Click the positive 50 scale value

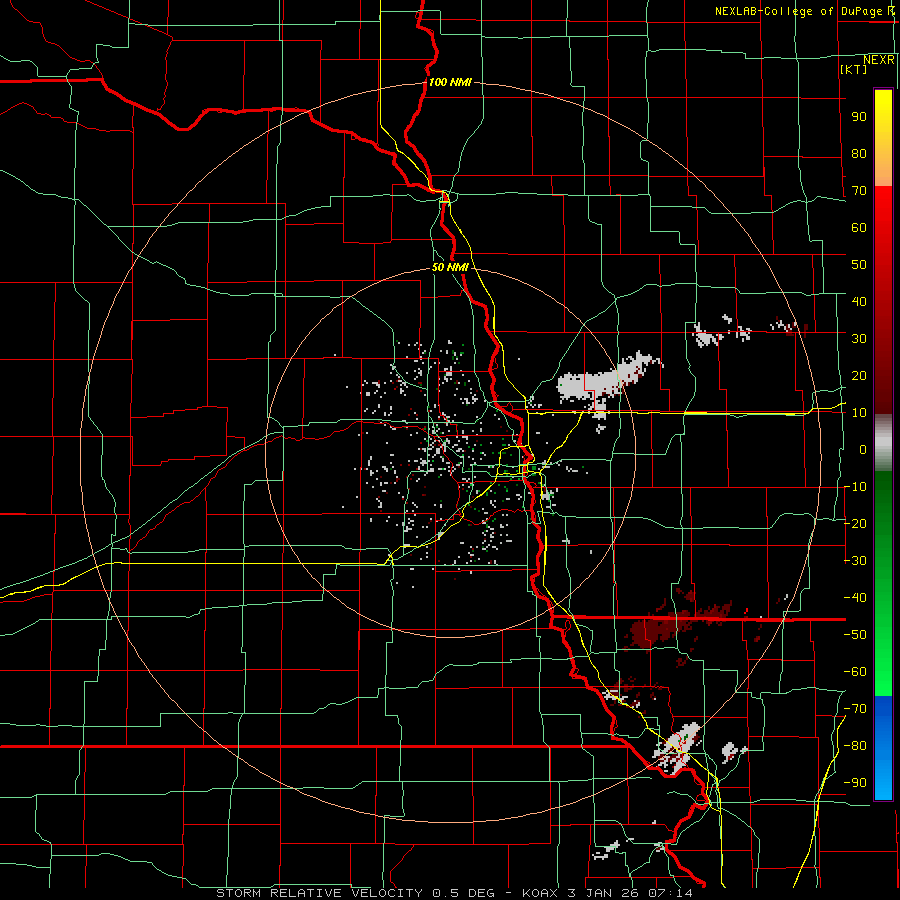(859, 265)
